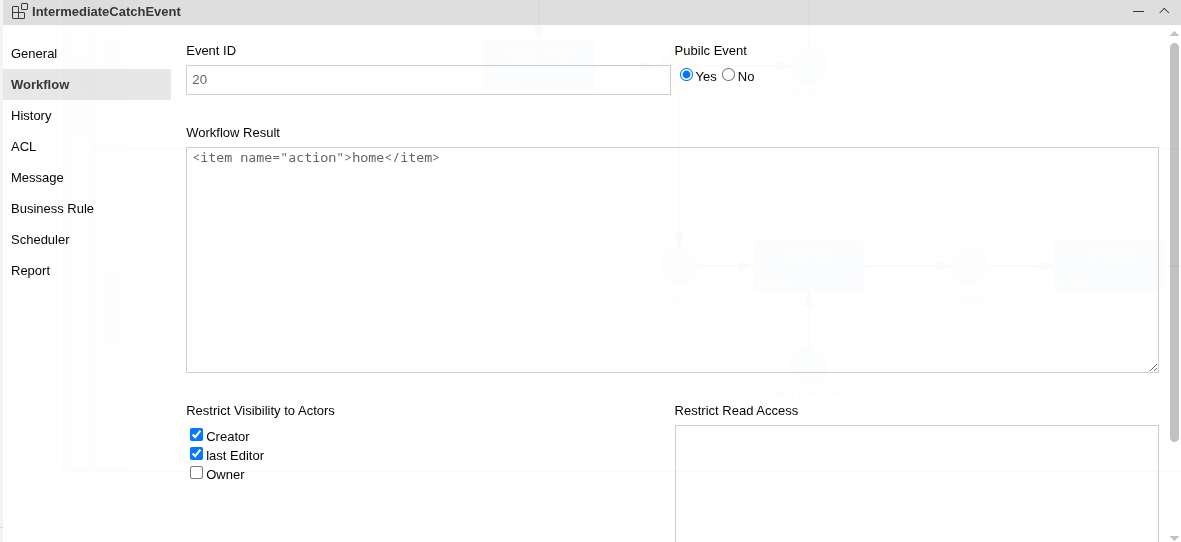The width and height of the screenshot is (1181, 542).
Task: Go to the Message section
Action: tap(37, 178)
